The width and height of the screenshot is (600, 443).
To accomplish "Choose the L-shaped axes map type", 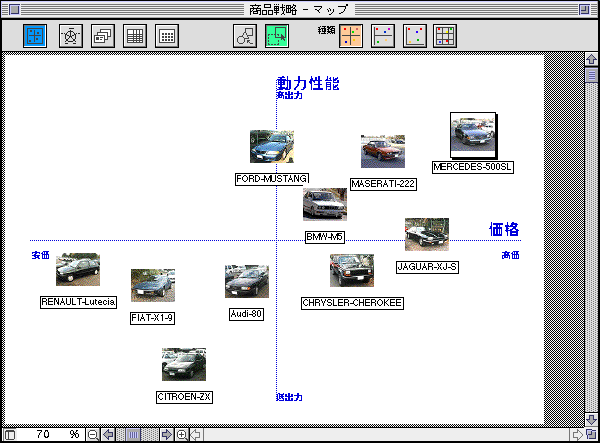I will (415, 36).
